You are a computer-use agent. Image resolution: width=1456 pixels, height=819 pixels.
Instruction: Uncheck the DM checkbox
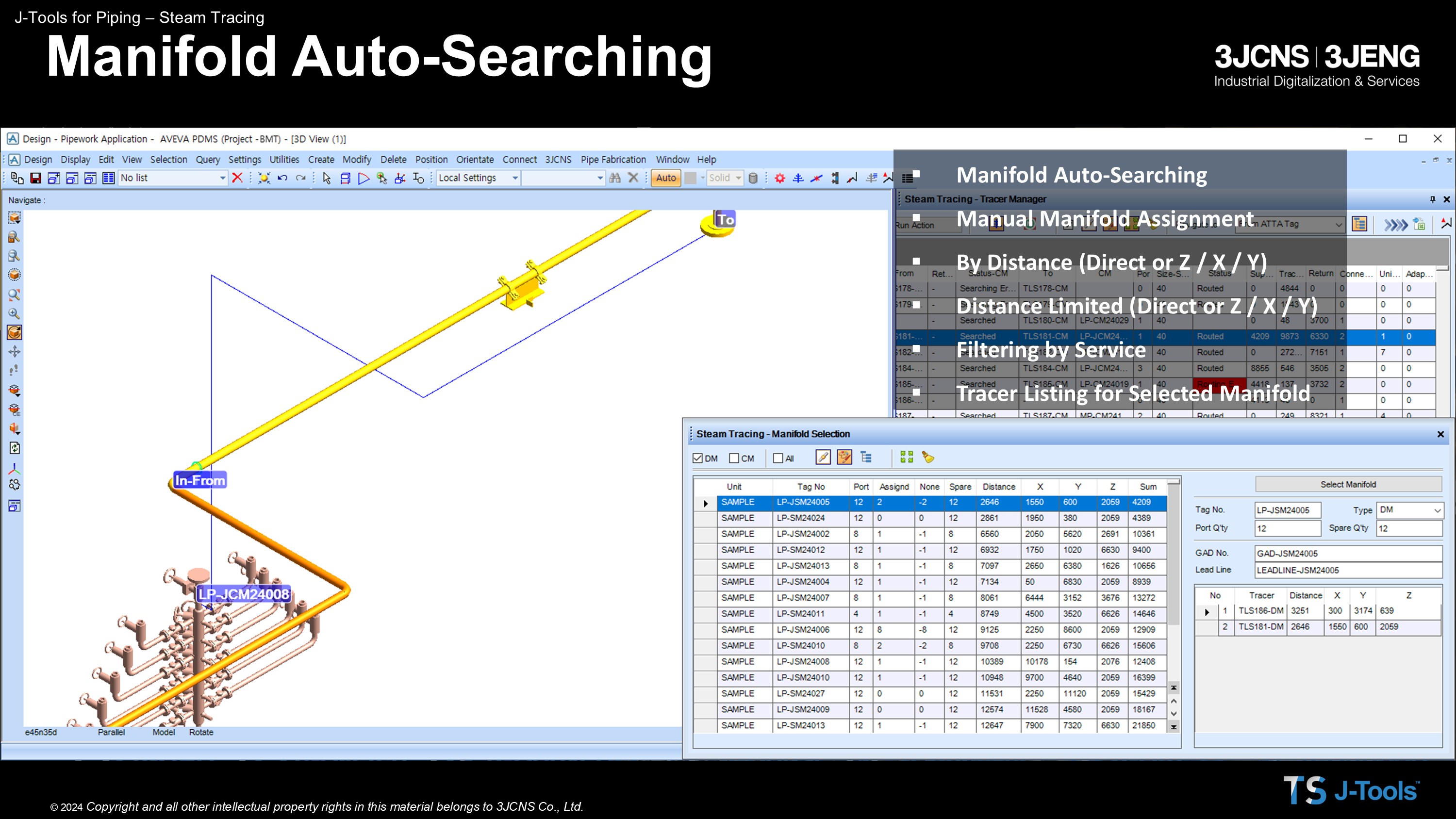[698, 459]
